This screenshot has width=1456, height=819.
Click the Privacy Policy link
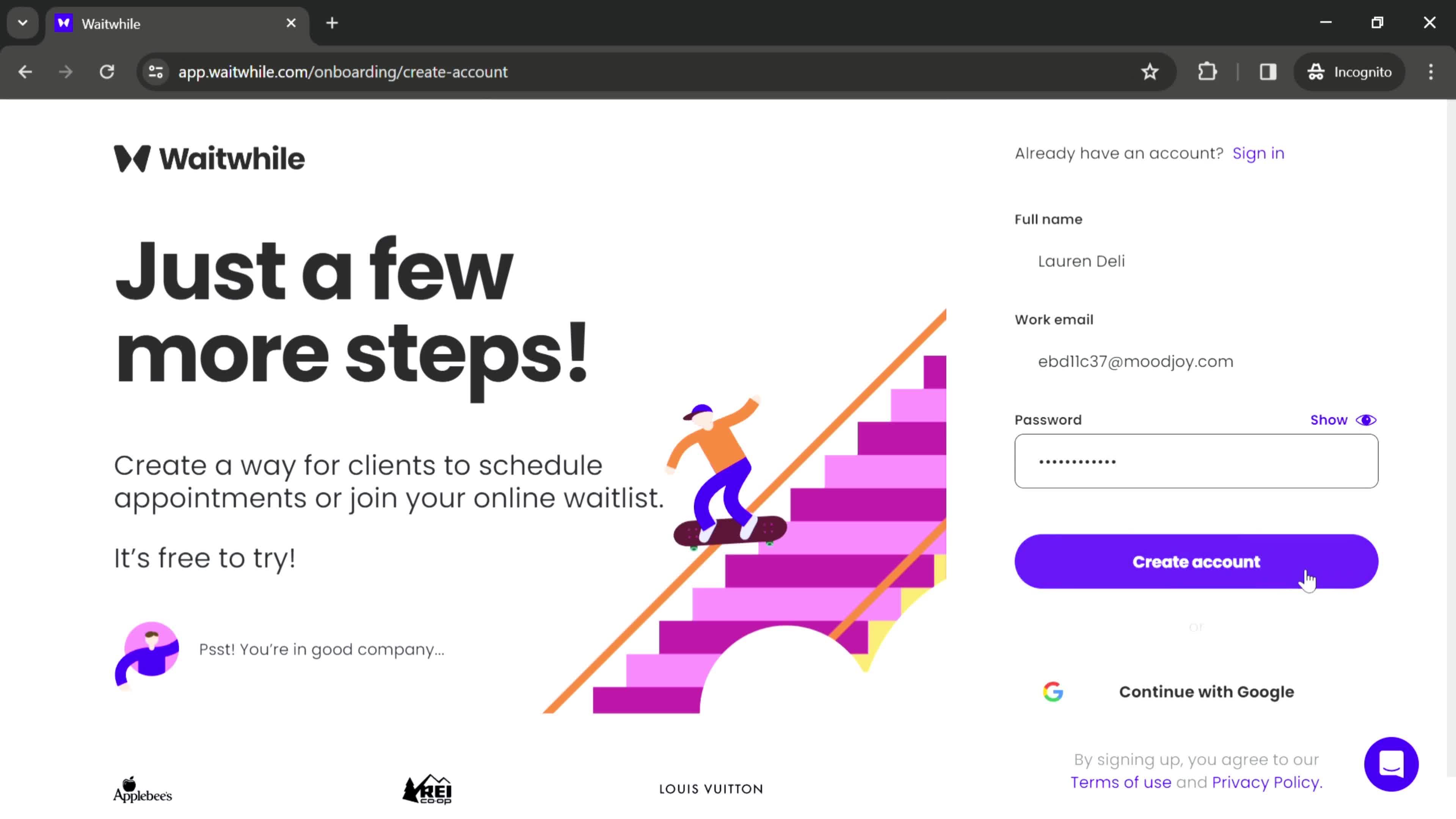coord(1265,782)
